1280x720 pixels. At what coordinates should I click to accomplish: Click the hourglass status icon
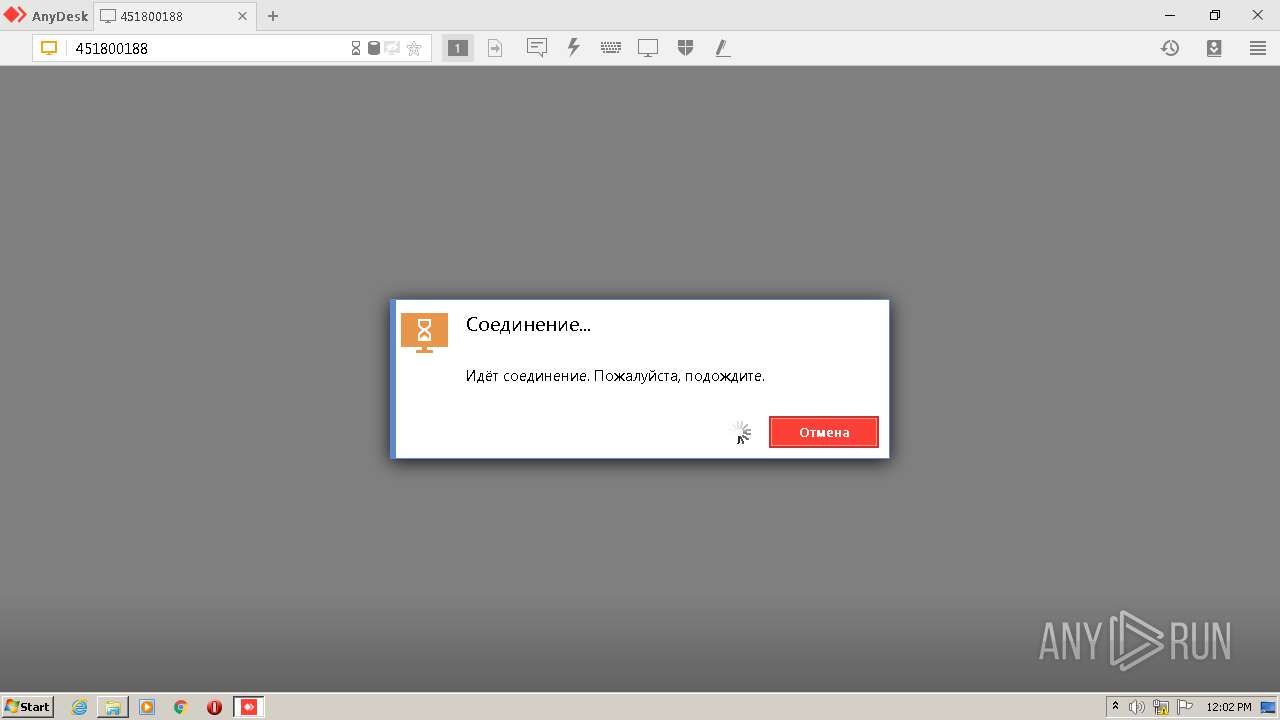356,48
